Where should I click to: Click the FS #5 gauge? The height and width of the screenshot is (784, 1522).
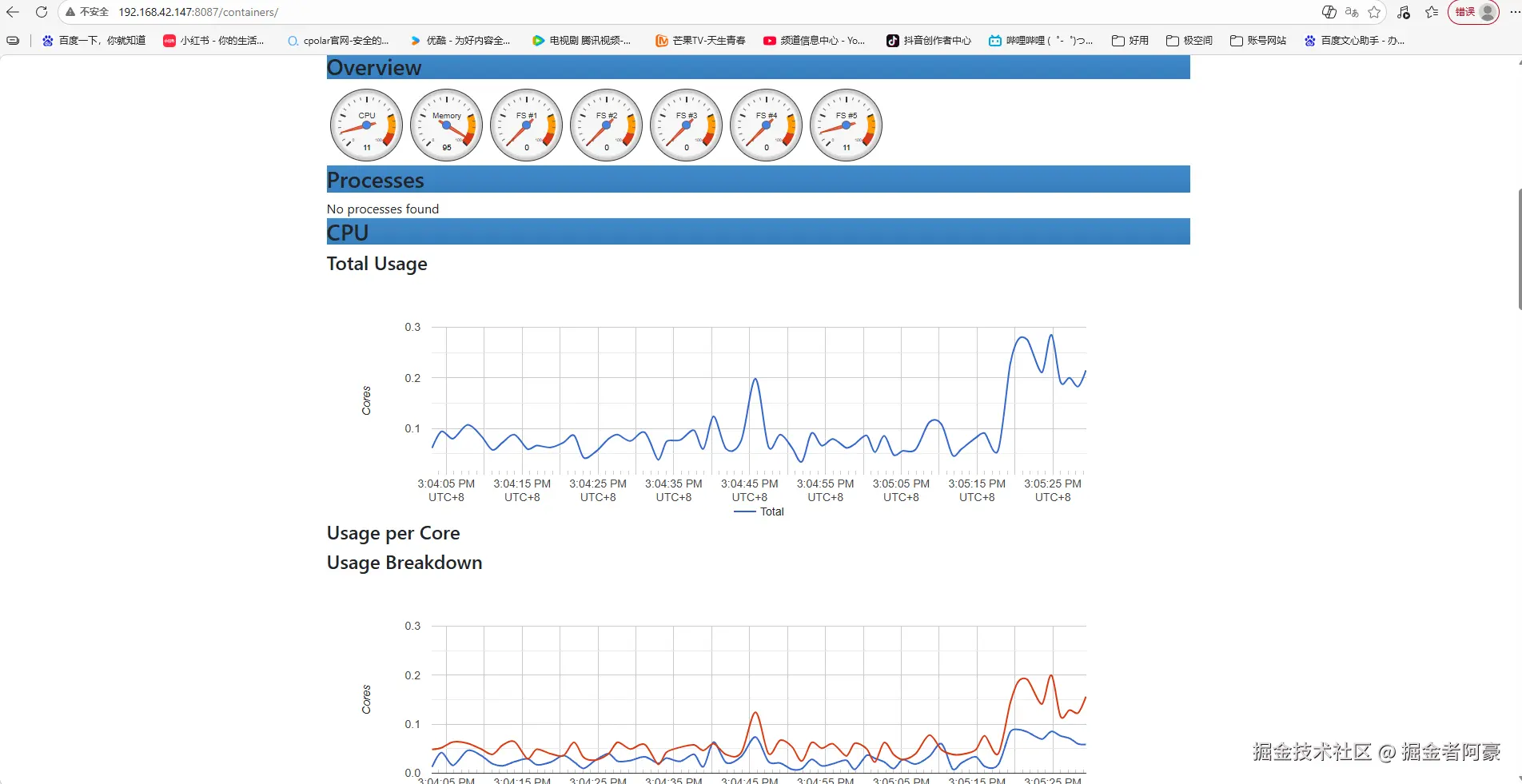click(x=847, y=125)
